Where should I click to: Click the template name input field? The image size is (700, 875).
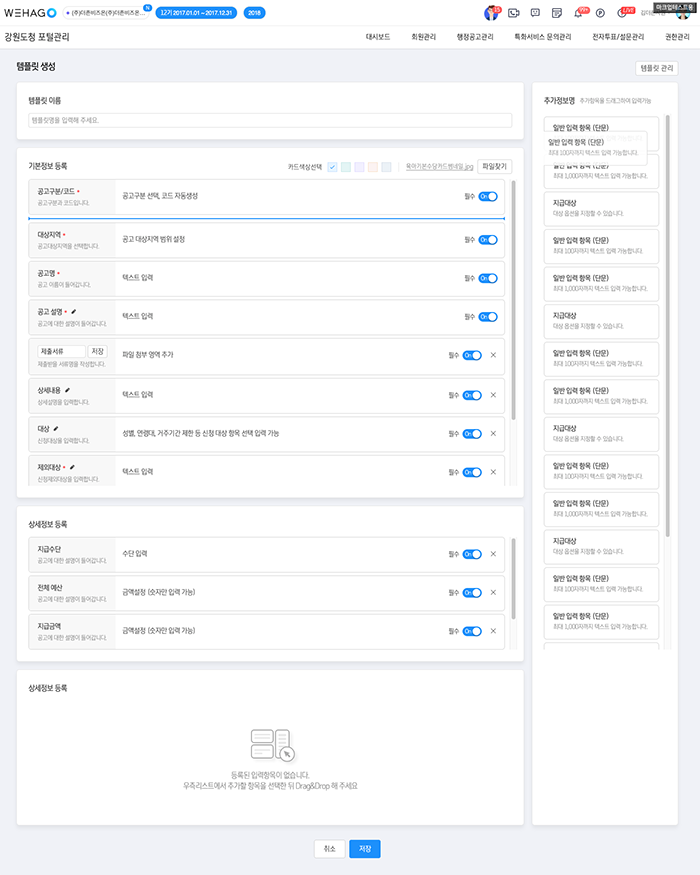270,121
